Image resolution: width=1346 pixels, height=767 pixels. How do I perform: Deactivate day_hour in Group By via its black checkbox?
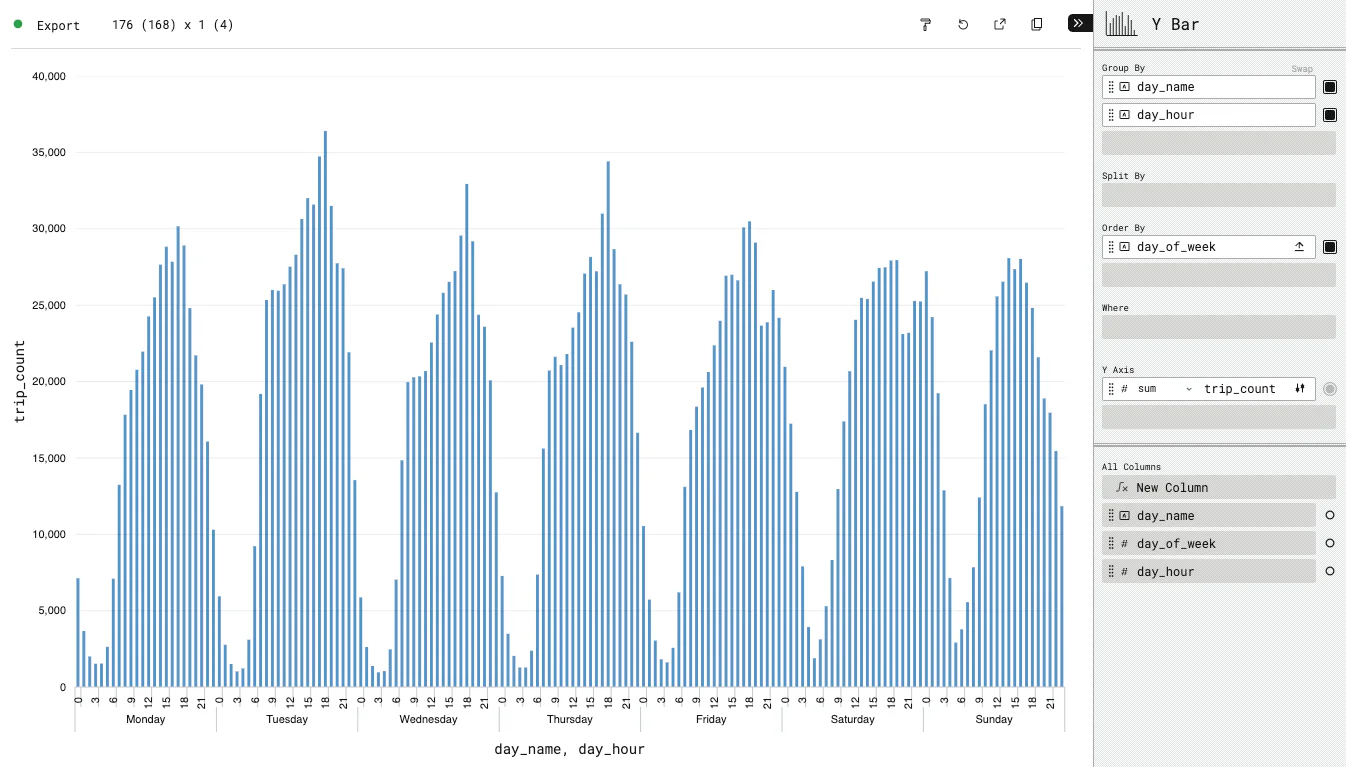point(1330,115)
